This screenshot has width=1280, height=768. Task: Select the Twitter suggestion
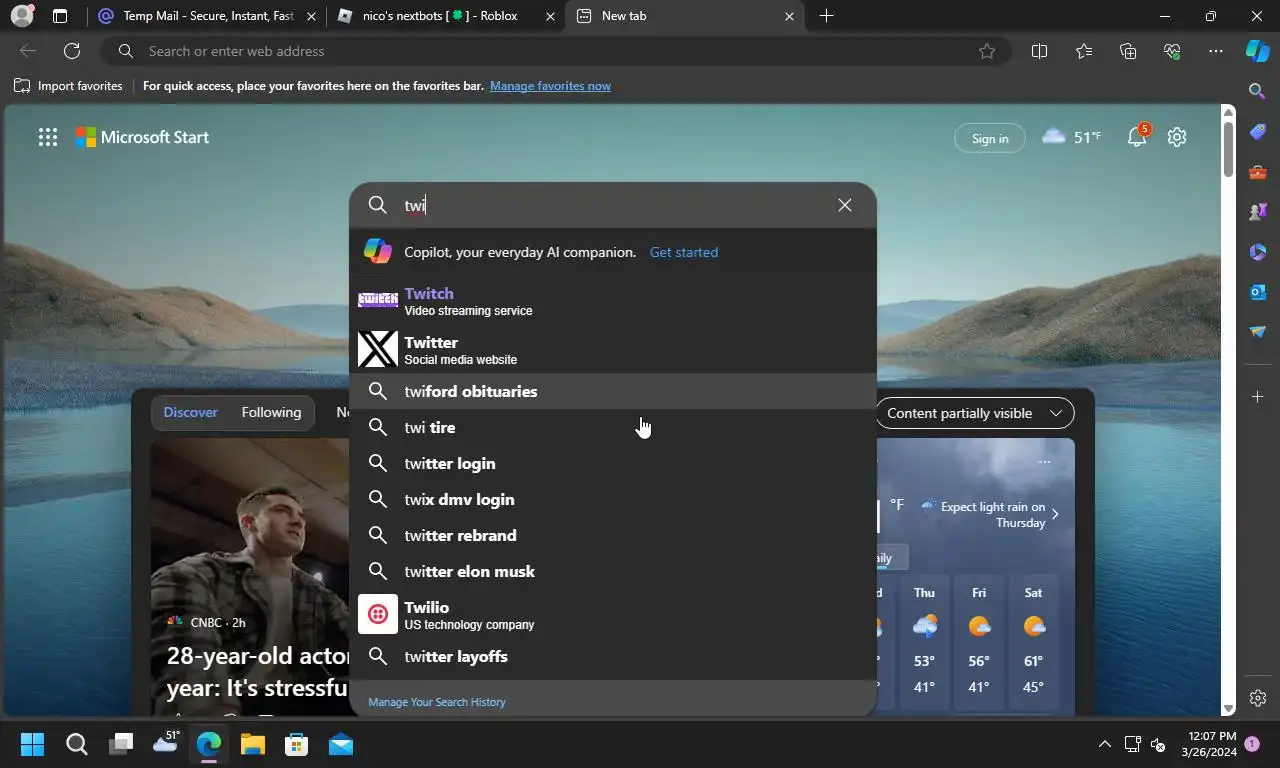click(x=613, y=350)
